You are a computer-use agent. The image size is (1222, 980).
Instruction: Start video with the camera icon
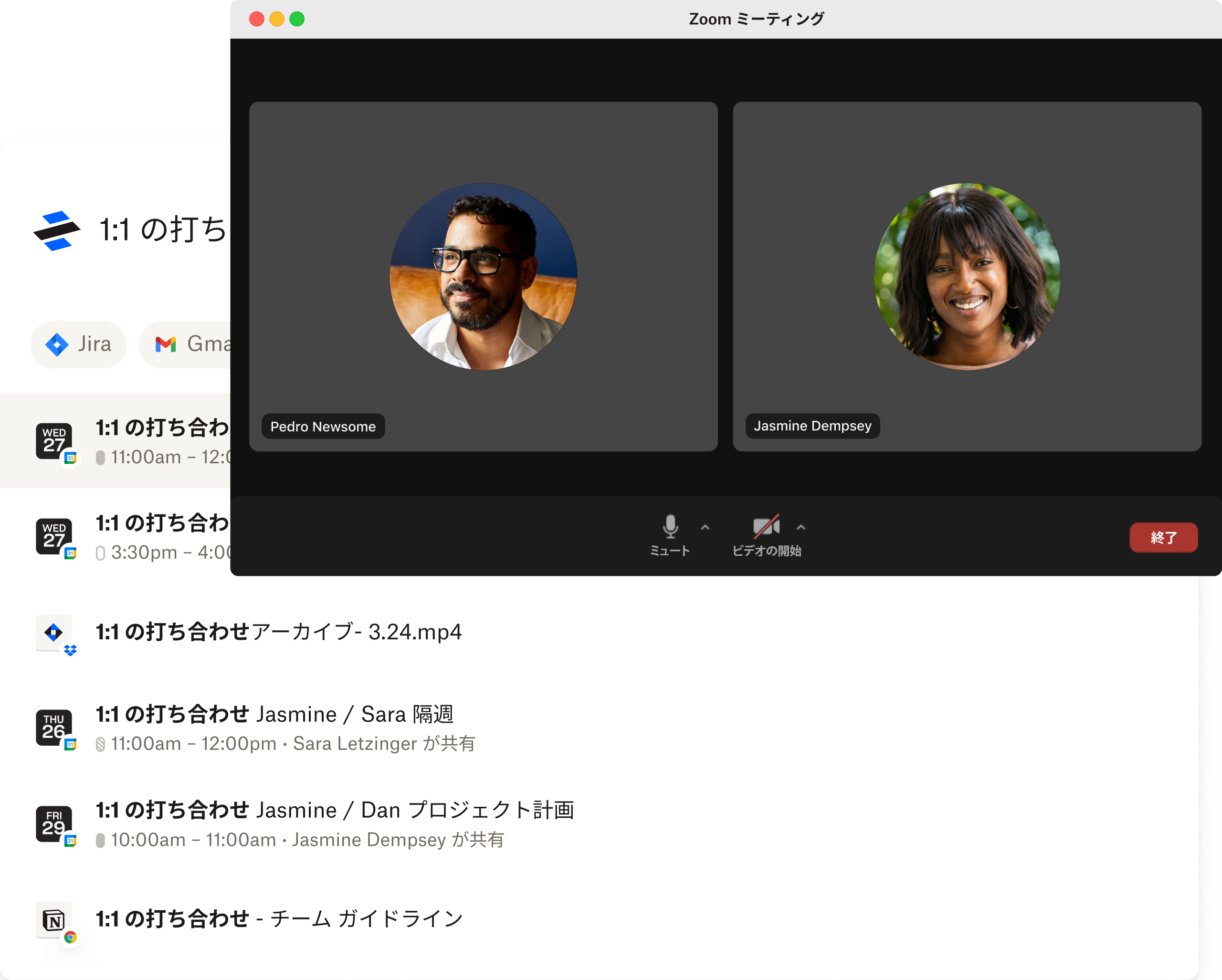tap(766, 535)
